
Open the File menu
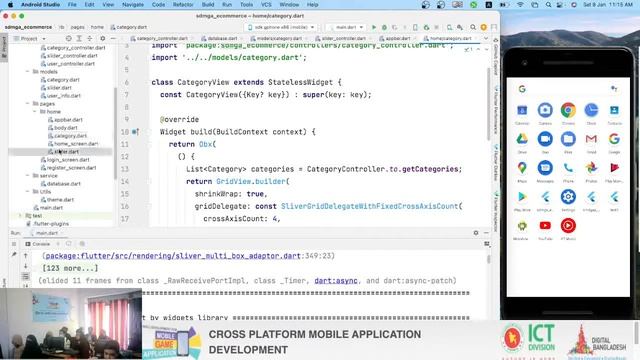tap(72, 5)
